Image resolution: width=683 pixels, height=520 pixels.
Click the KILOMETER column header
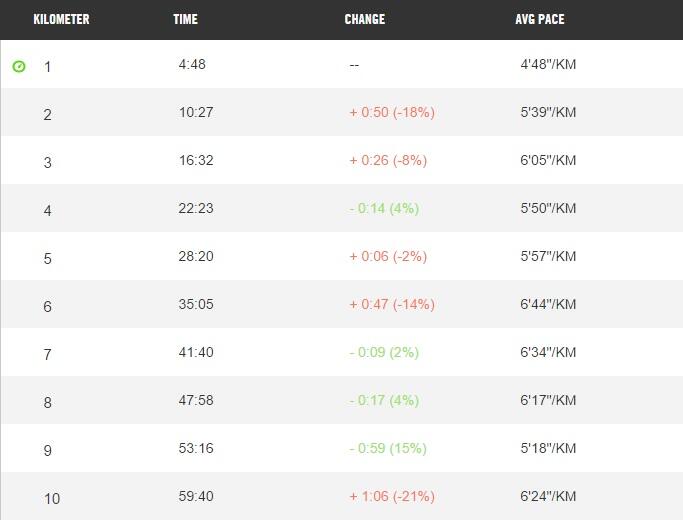pos(61,19)
